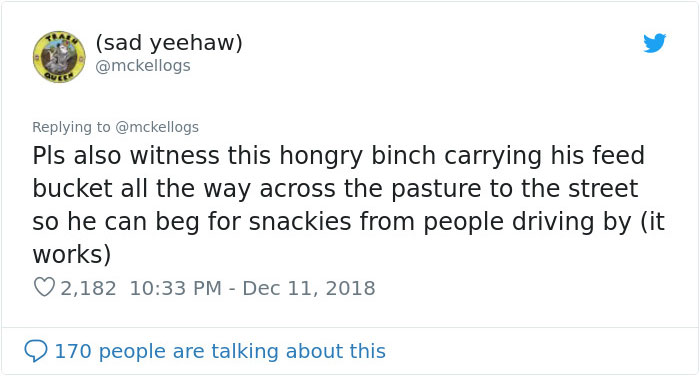The image size is (700, 376).
Task: Open the 10:33 PM timestamp link
Action: pos(175,288)
